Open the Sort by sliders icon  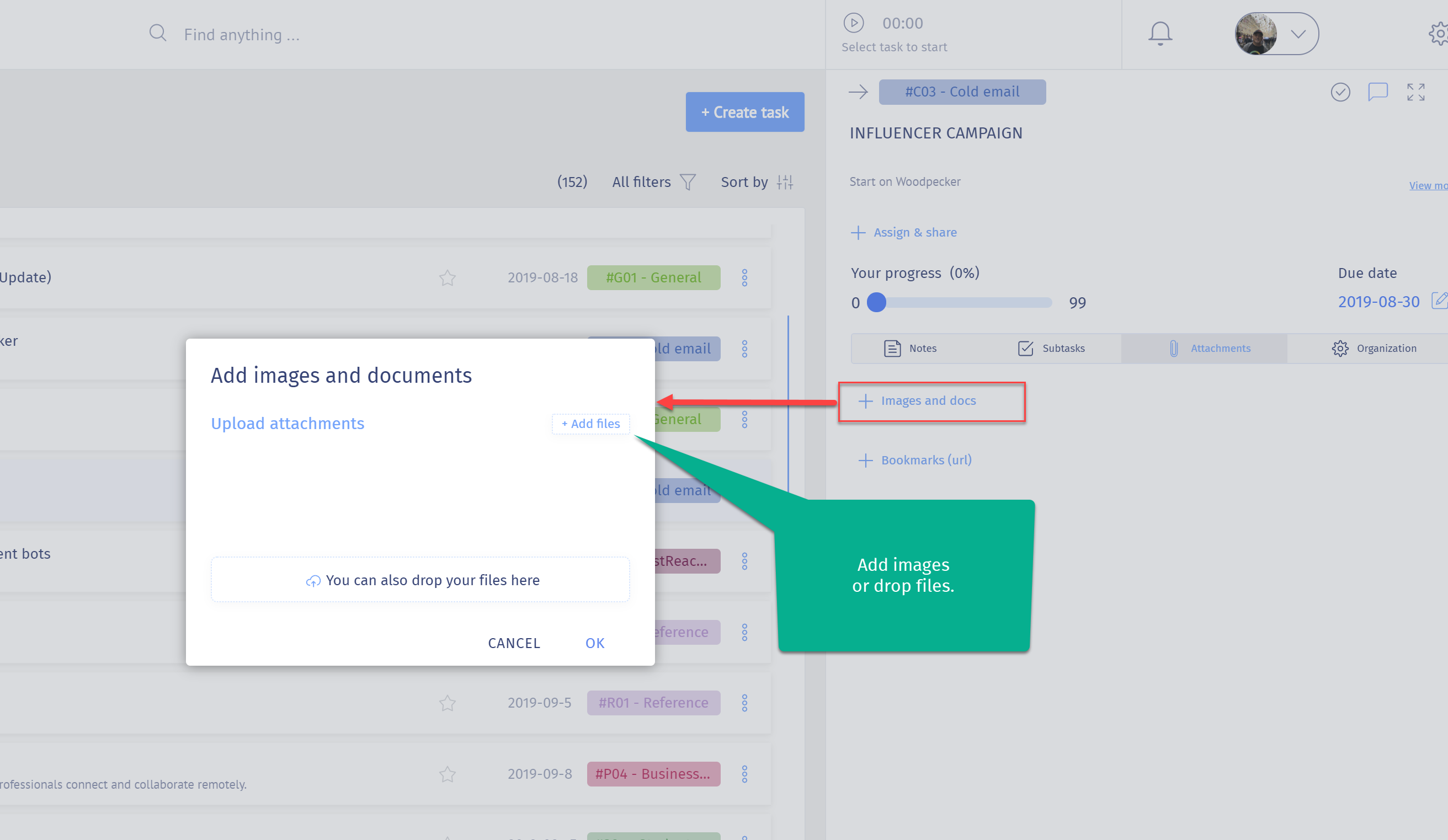[x=784, y=182]
